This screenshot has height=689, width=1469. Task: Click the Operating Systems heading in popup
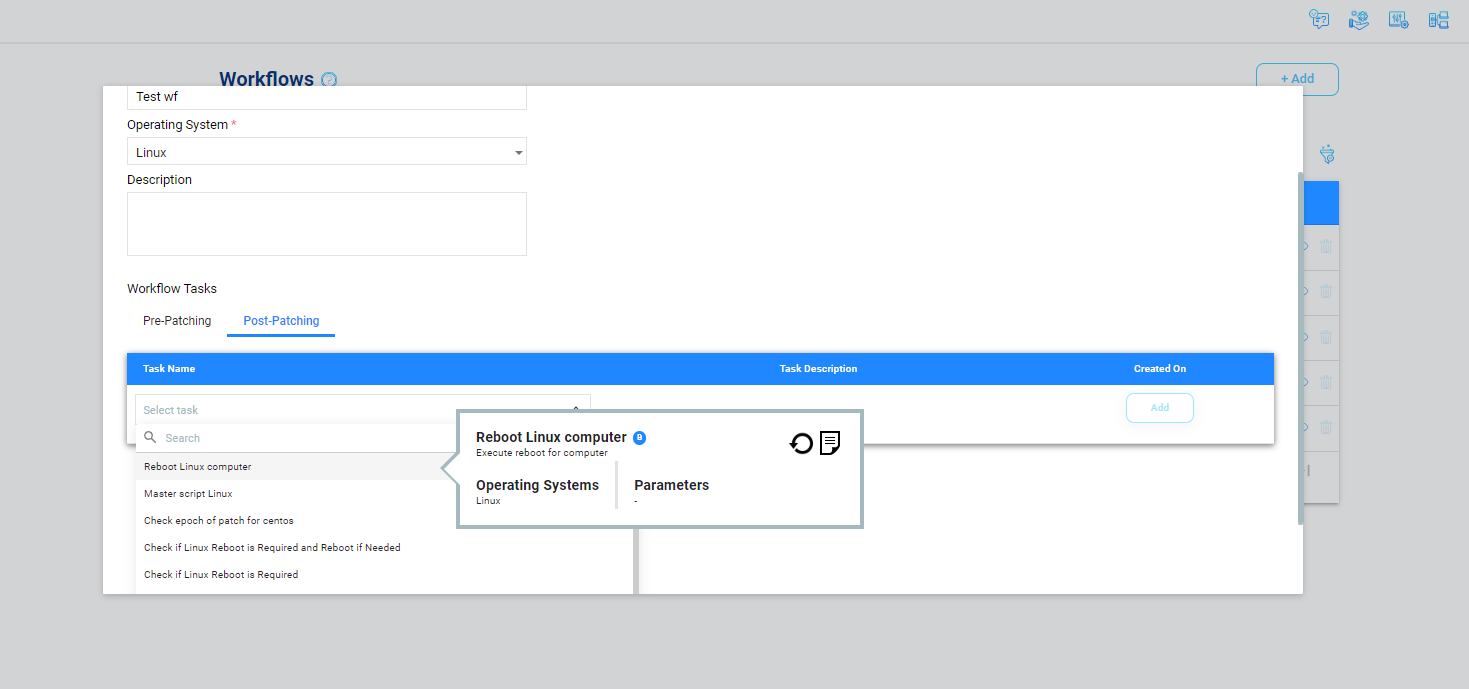pos(537,485)
